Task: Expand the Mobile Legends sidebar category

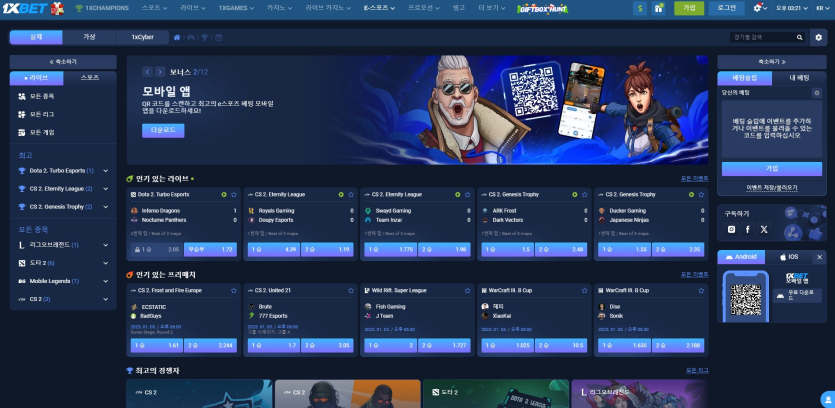Action: click(104, 281)
